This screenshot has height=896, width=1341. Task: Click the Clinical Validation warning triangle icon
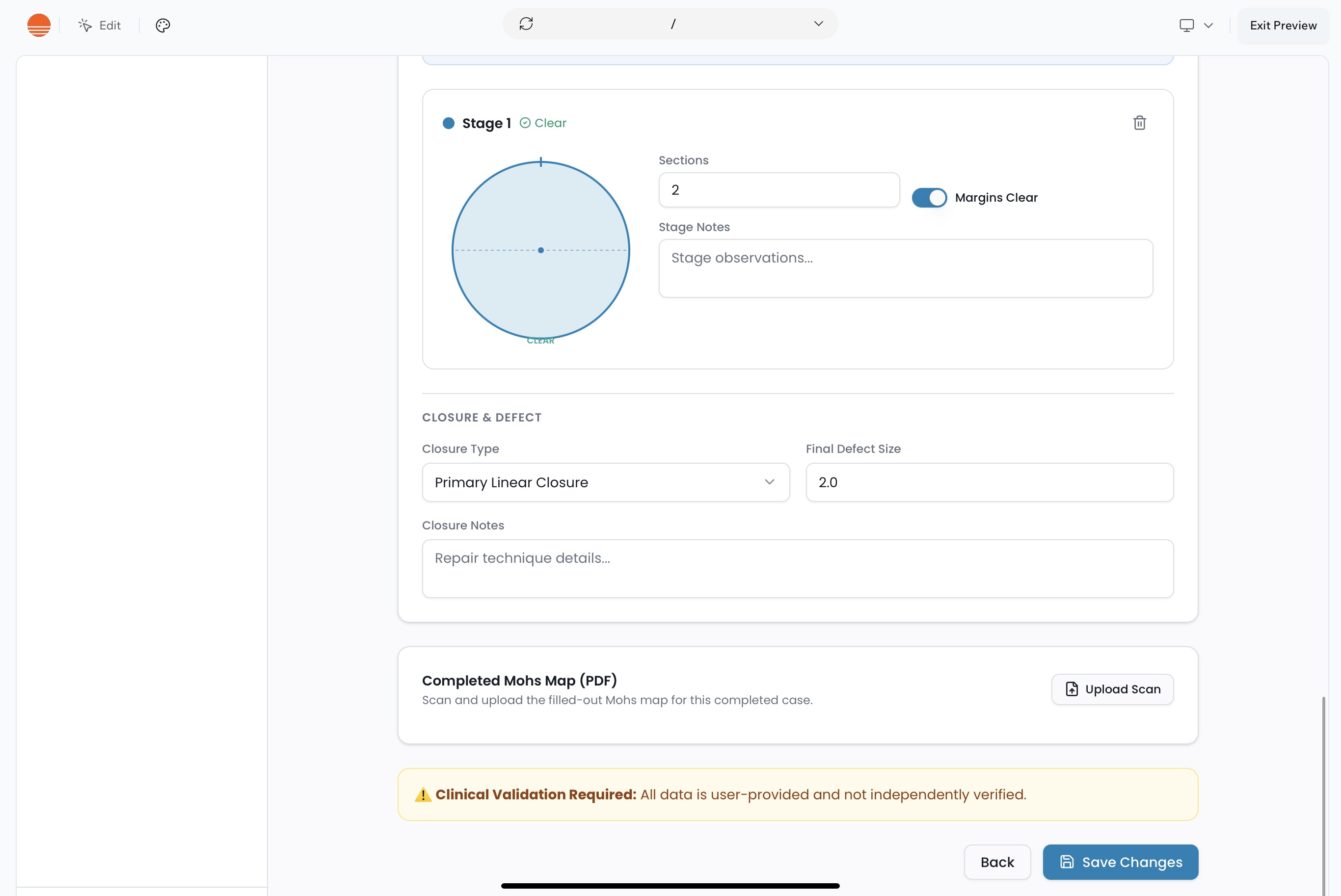coord(423,795)
